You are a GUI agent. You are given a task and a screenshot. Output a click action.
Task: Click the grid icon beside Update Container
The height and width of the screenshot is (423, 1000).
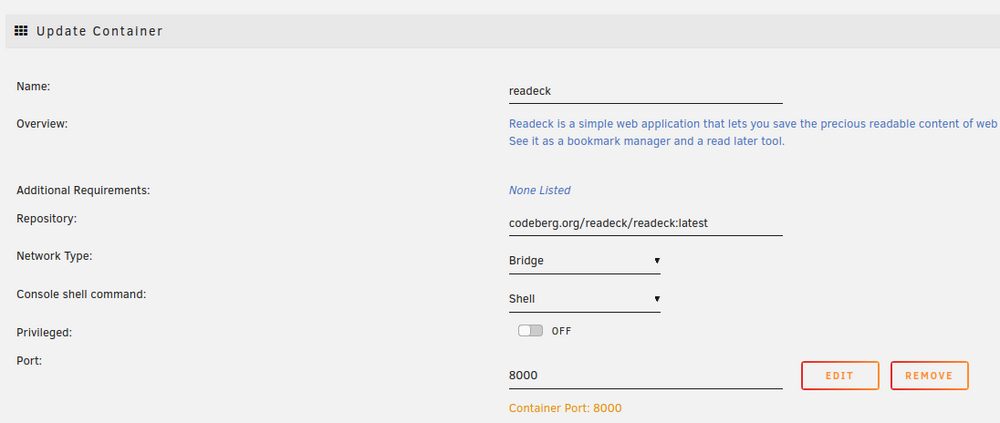[21, 31]
